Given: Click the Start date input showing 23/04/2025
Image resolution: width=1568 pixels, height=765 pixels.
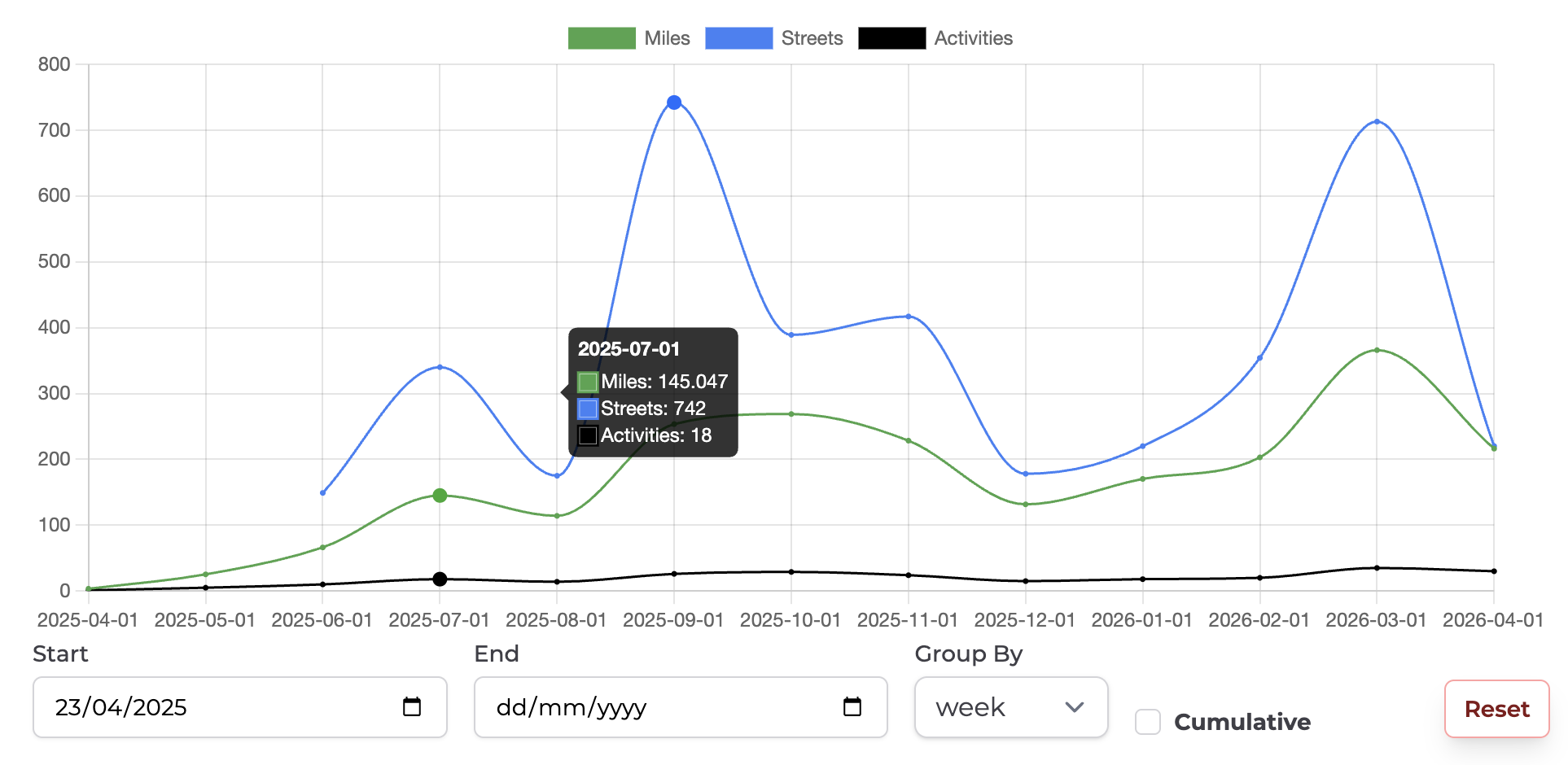Looking at the screenshot, I should pyautogui.click(x=204, y=707).
